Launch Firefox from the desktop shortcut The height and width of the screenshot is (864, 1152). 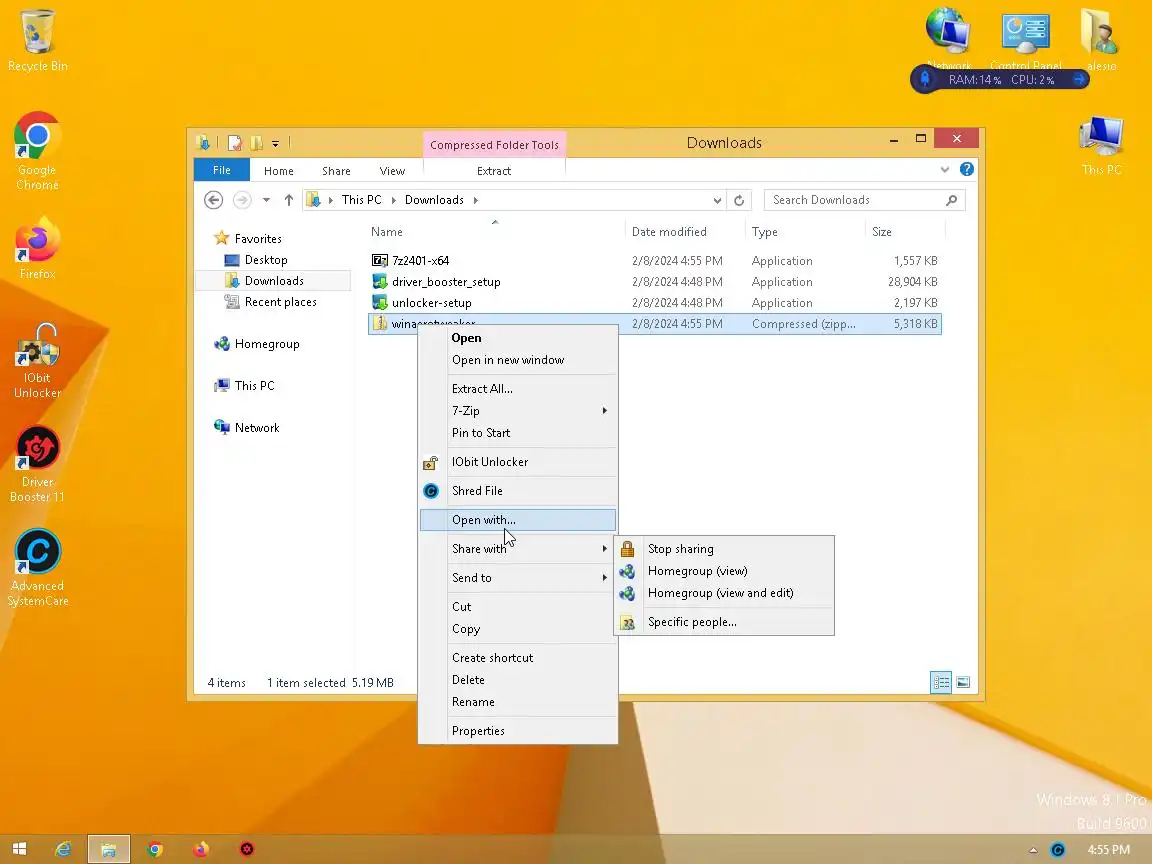(37, 248)
